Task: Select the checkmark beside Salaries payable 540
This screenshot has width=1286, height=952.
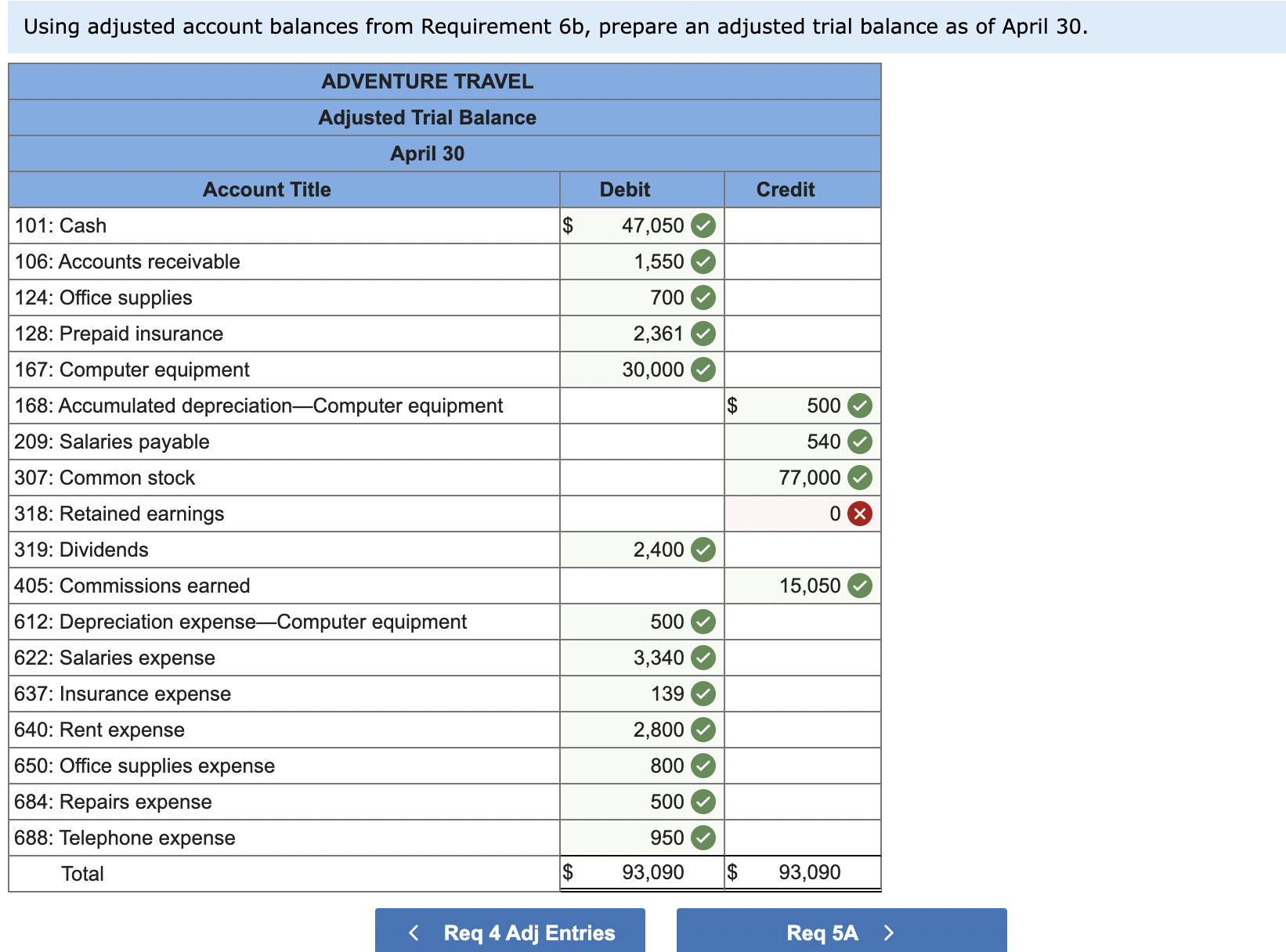Action: click(858, 442)
